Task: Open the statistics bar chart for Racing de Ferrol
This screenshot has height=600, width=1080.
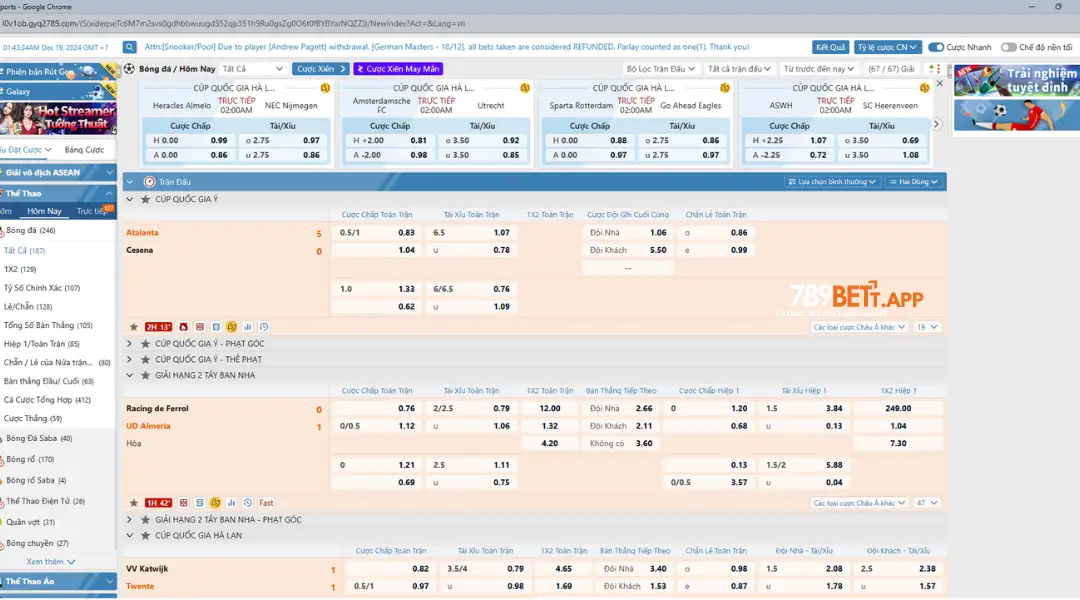Action: click(231, 503)
